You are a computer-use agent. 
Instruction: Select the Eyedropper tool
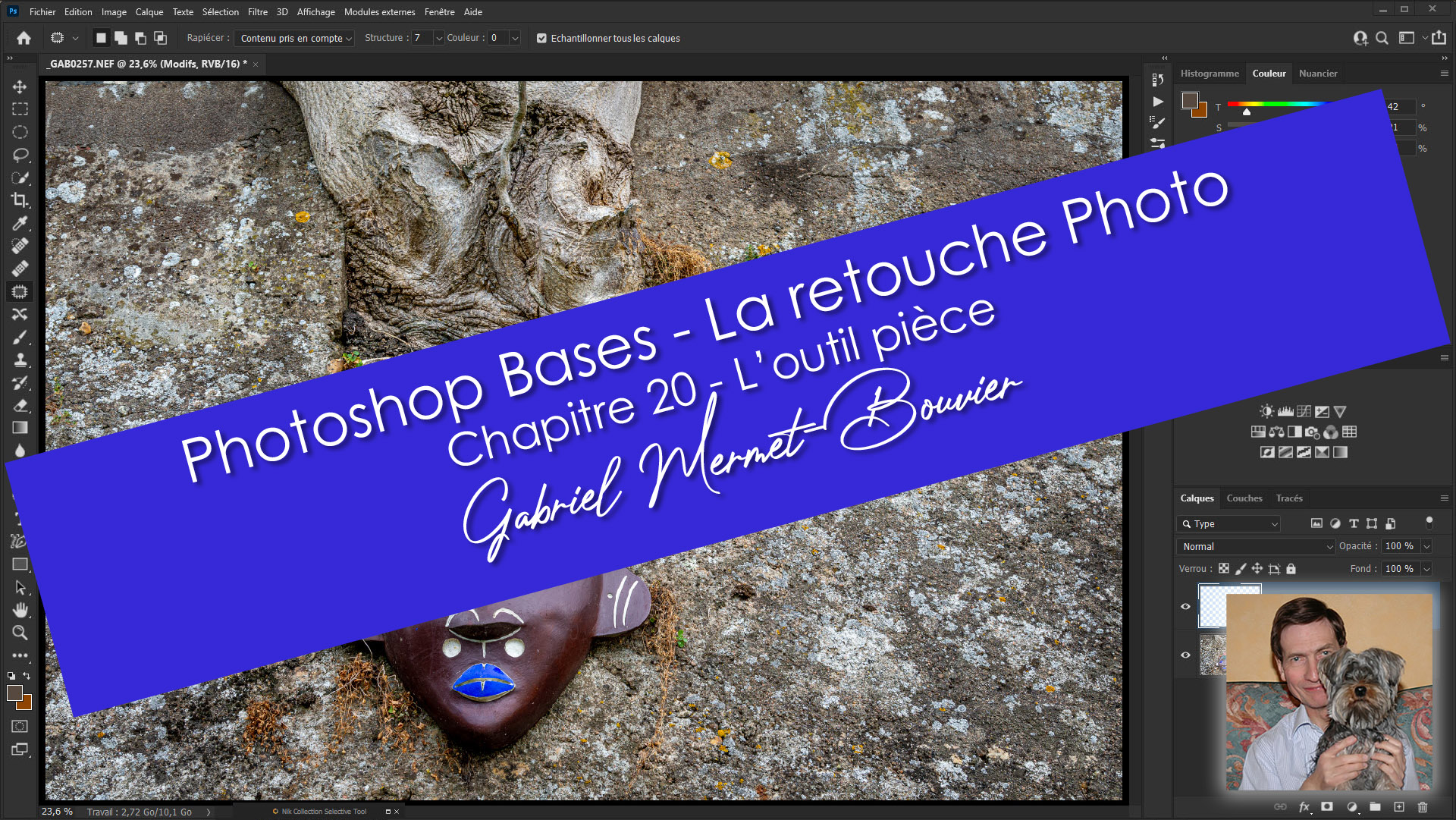coord(20,223)
